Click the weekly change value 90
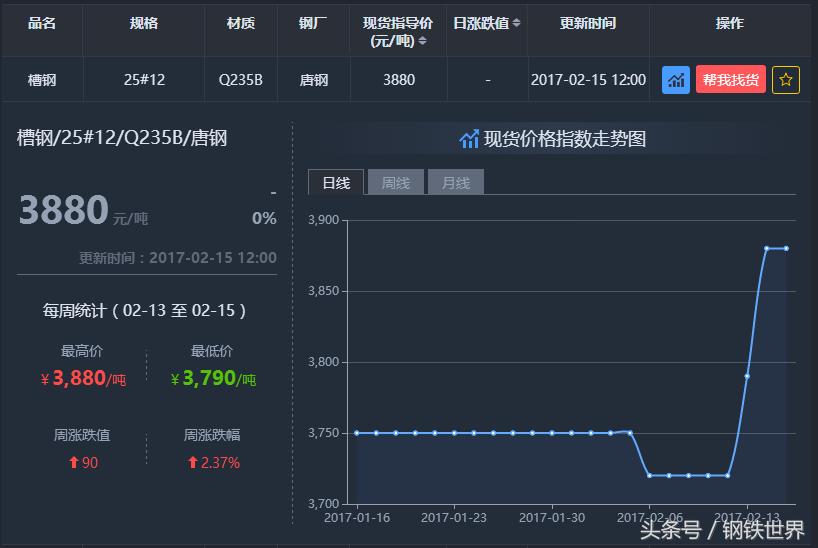Screen dimensions: 818x548 pyautogui.click(x=83, y=462)
